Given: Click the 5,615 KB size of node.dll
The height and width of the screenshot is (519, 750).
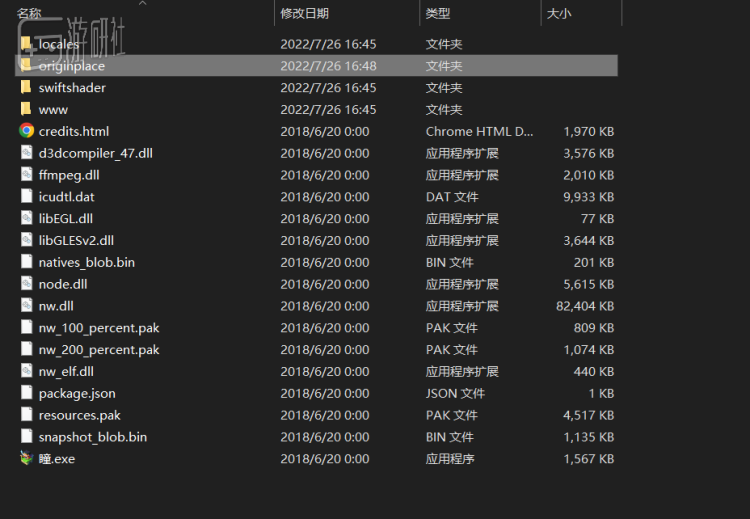Looking at the screenshot, I should pos(588,284).
